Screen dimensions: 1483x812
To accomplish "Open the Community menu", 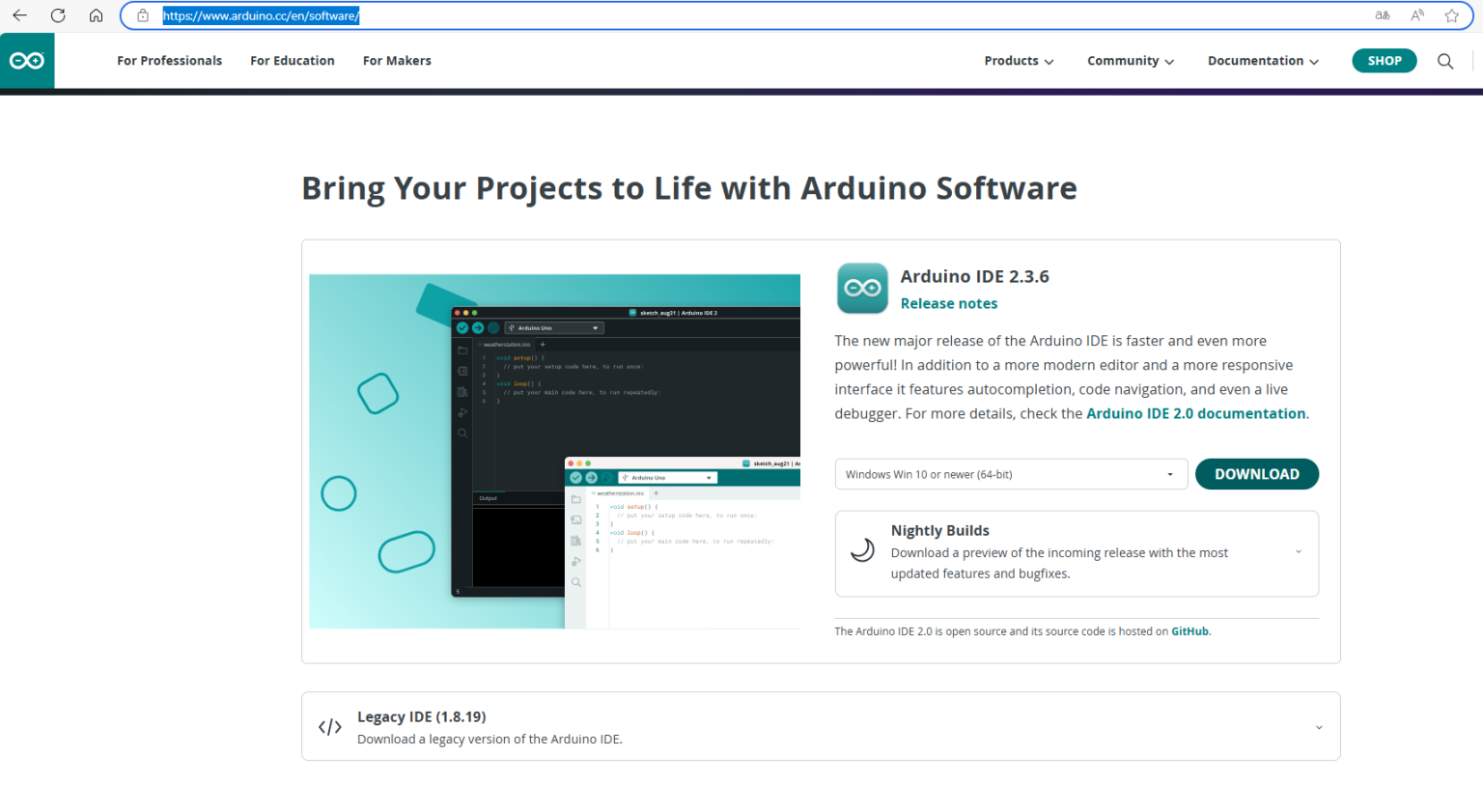I will tap(1130, 61).
